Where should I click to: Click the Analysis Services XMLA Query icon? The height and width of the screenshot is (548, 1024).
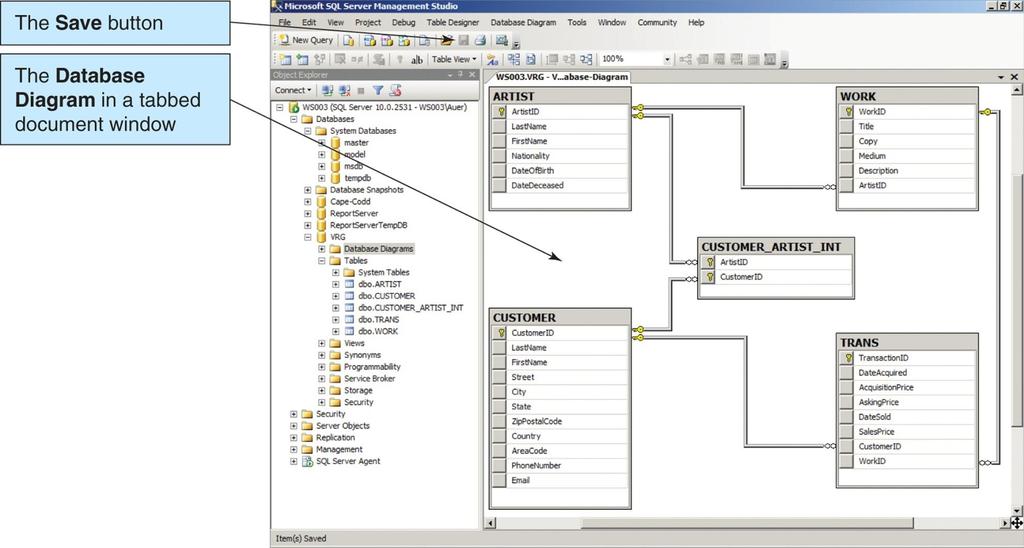click(x=404, y=40)
